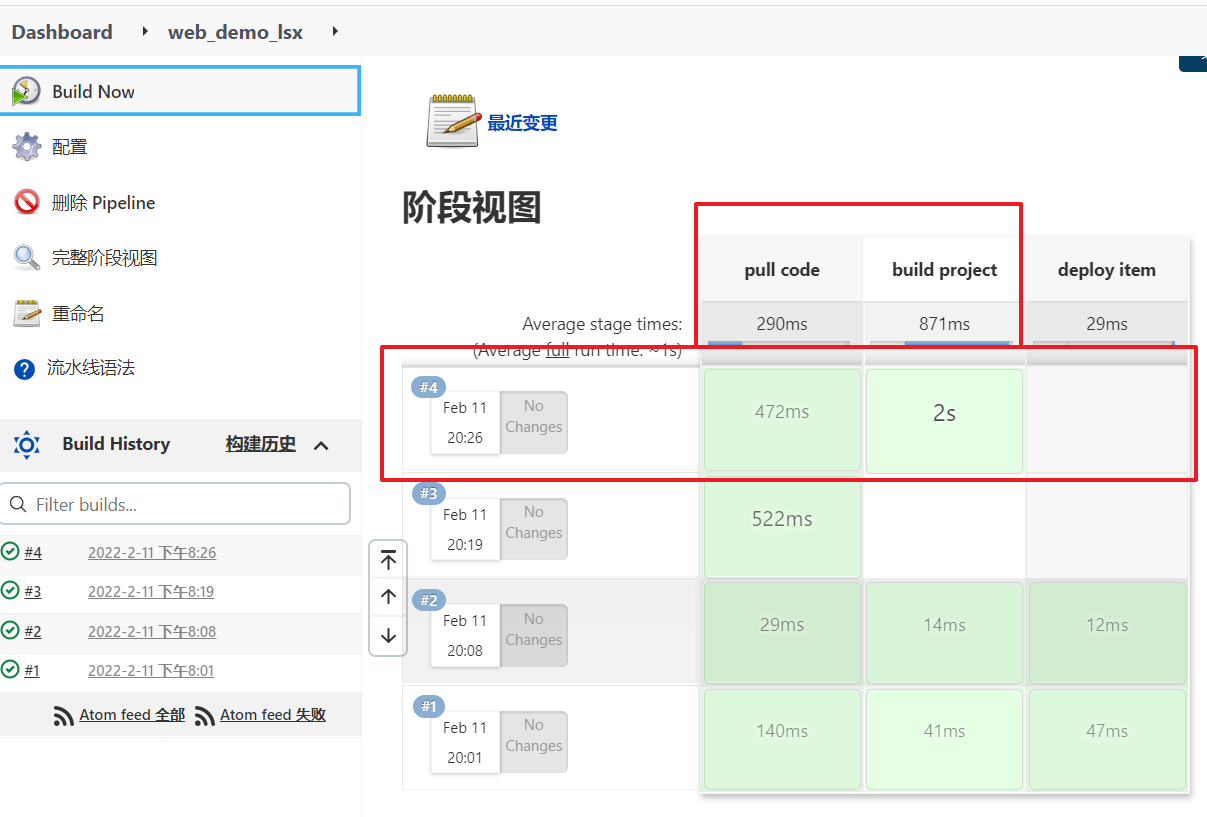Click the 2s build project stage cell
The height and width of the screenshot is (817, 1207).
tap(944, 420)
